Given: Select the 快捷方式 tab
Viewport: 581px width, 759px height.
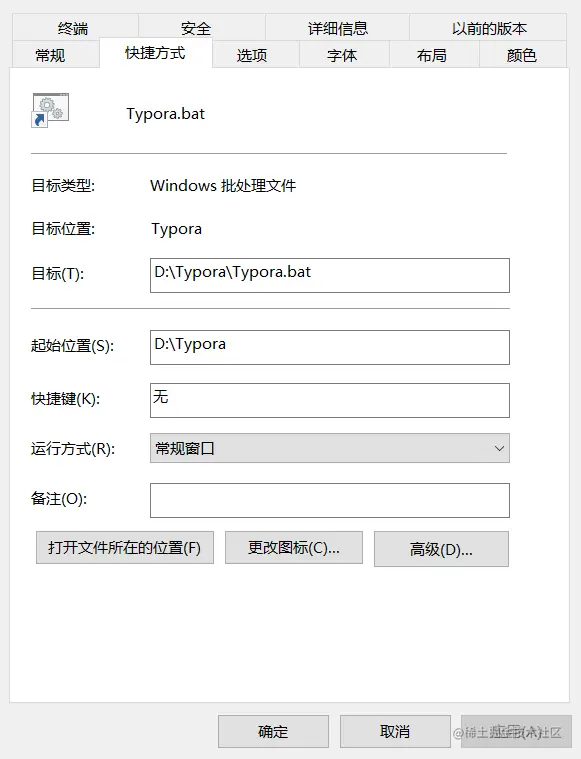Looking at the screenshot, I should tap(155, 53).
